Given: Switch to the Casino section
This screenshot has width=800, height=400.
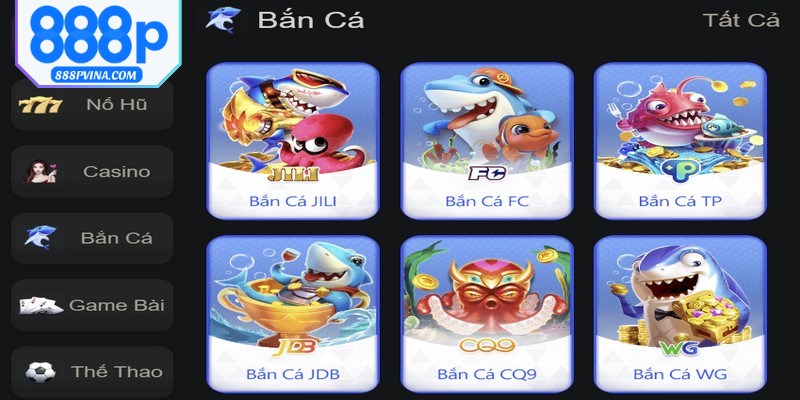Looking at the screenshot, I should (x=92, y=171).
